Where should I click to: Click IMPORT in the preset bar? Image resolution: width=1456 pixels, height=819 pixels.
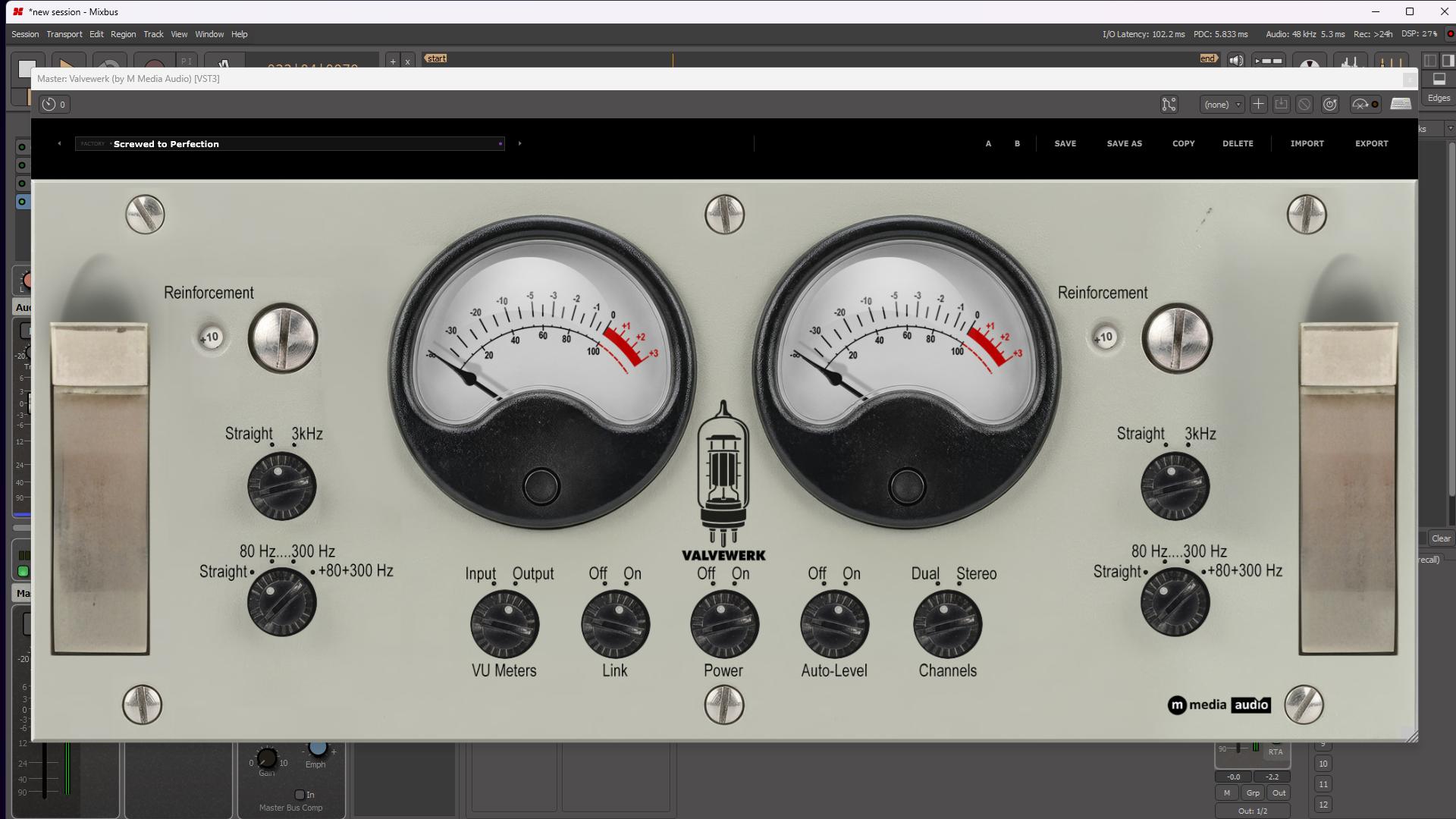tap(1307, 143)
